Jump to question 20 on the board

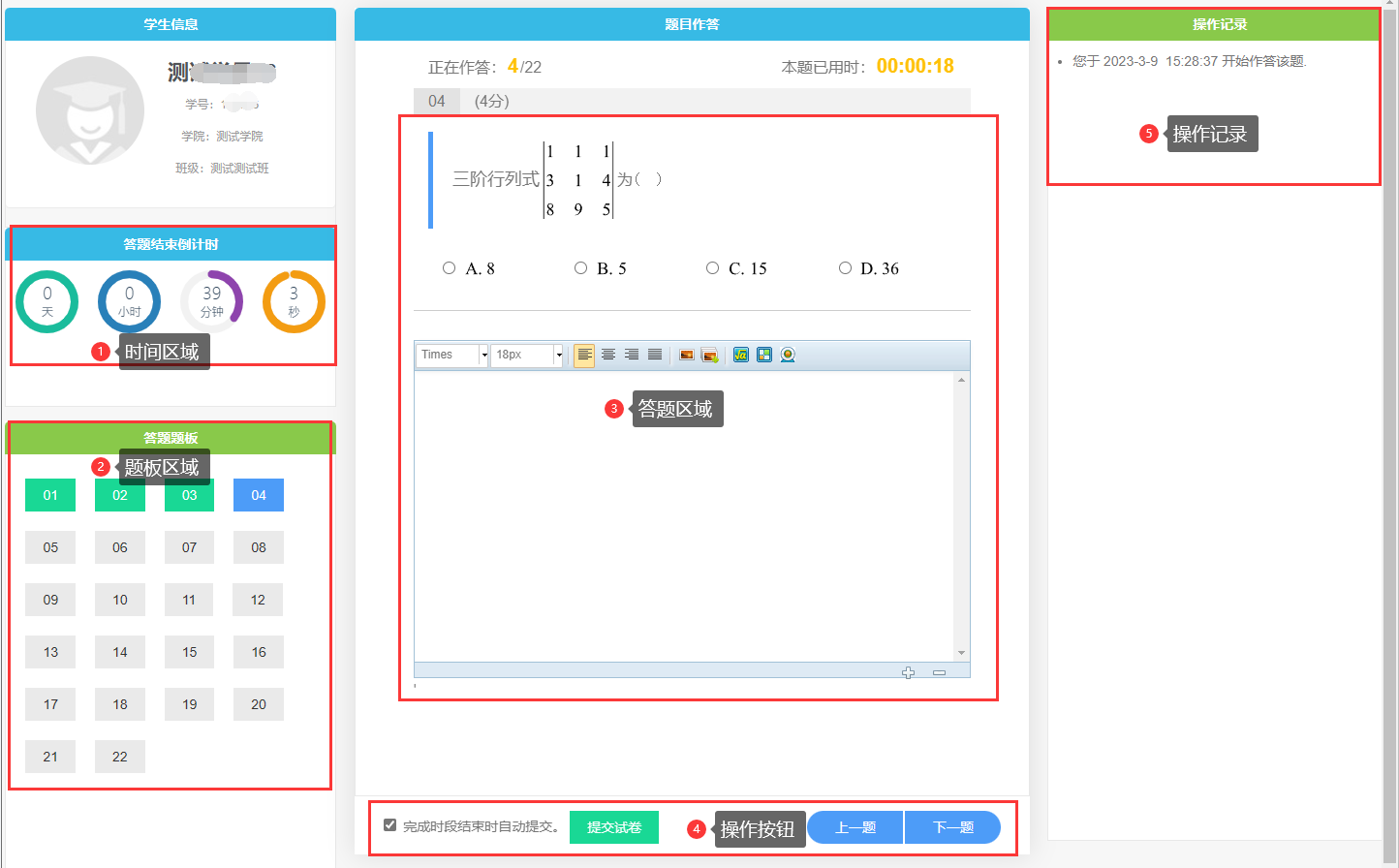tap(259, 704)
